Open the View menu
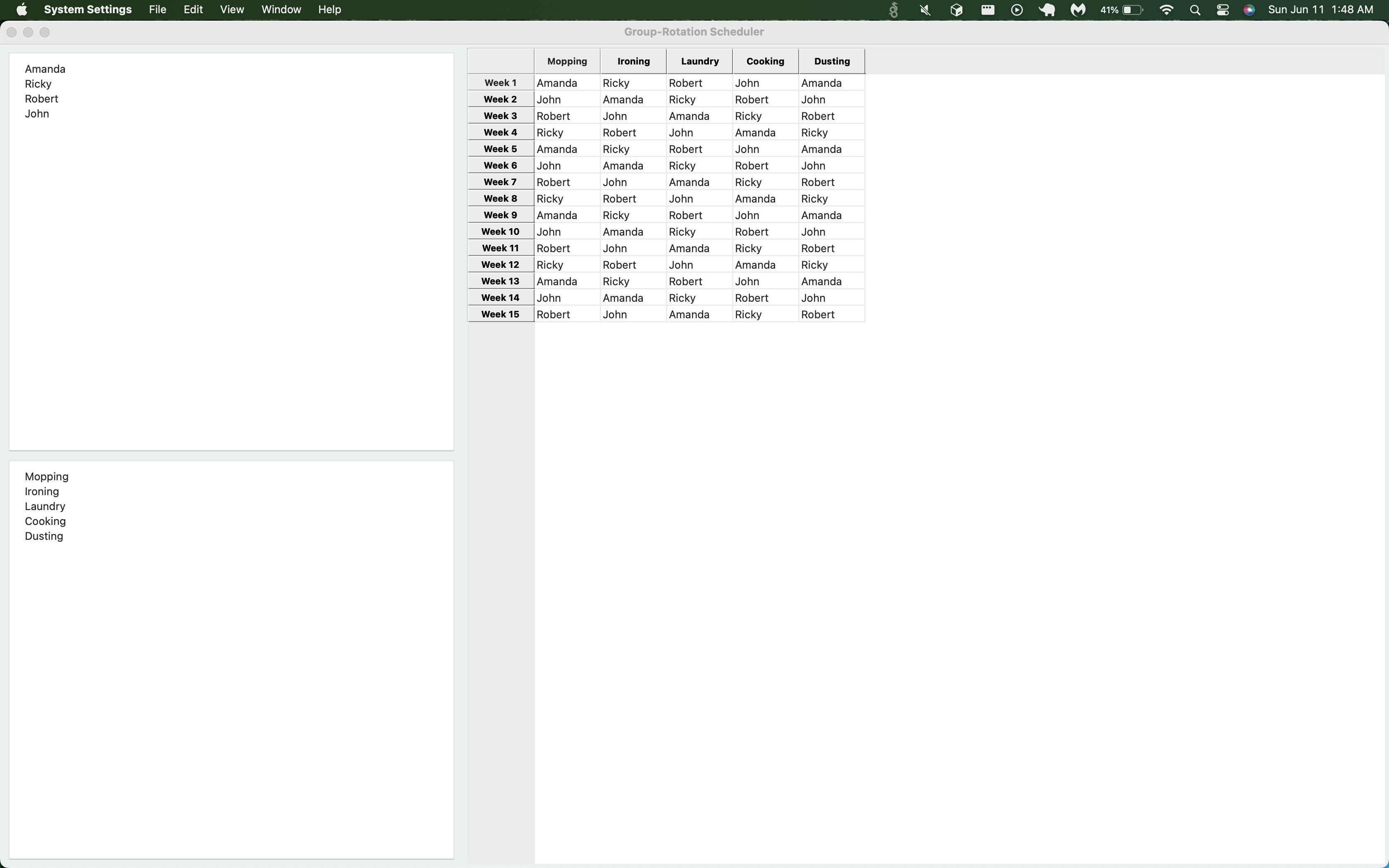 [232, 10]
